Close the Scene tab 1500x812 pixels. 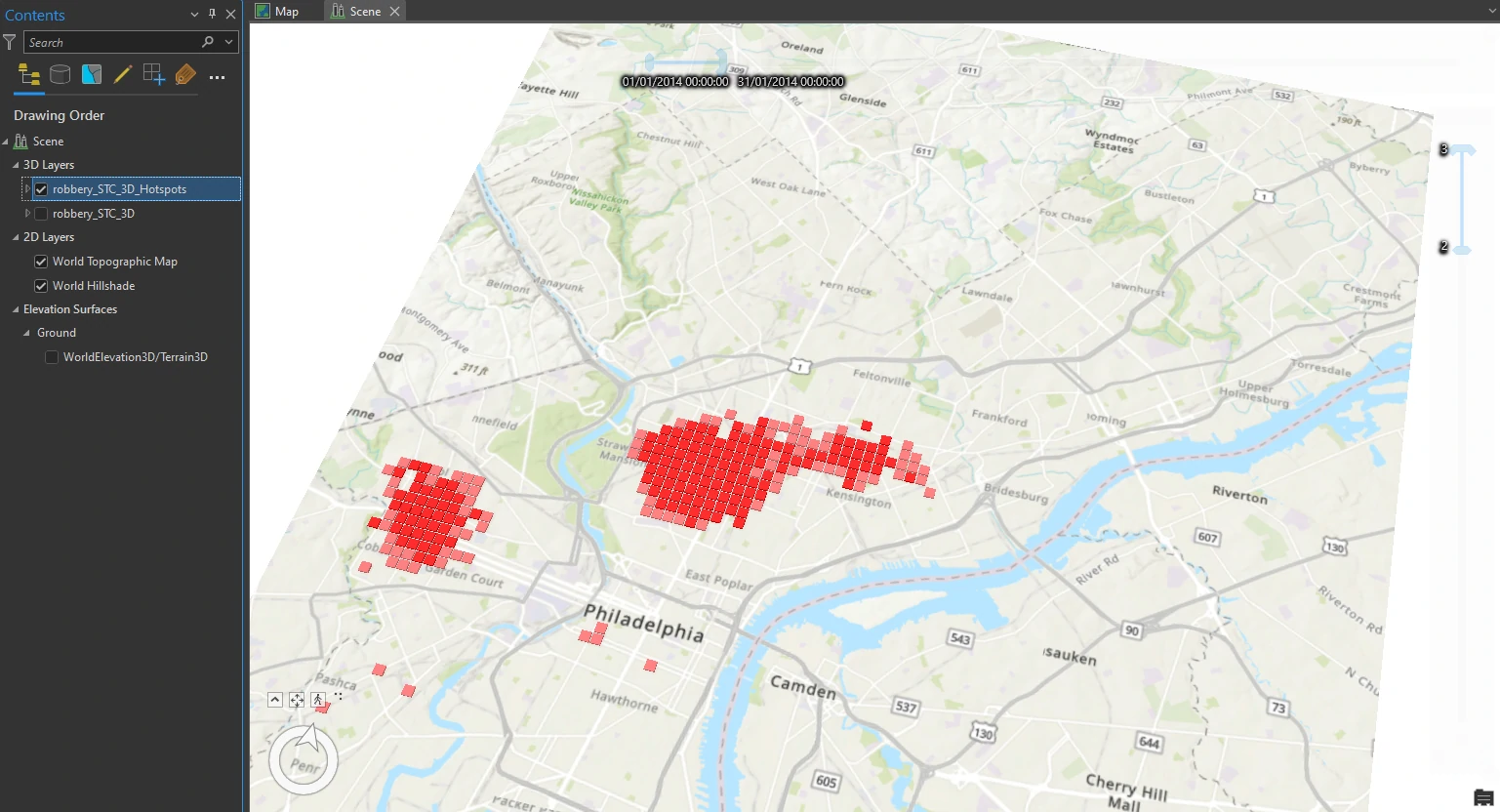tap(394, 12)
